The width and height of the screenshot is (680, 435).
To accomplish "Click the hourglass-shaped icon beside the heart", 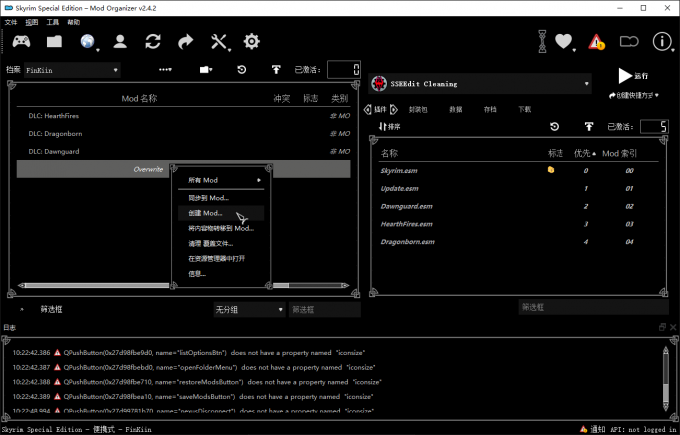I will pos(542,42).
